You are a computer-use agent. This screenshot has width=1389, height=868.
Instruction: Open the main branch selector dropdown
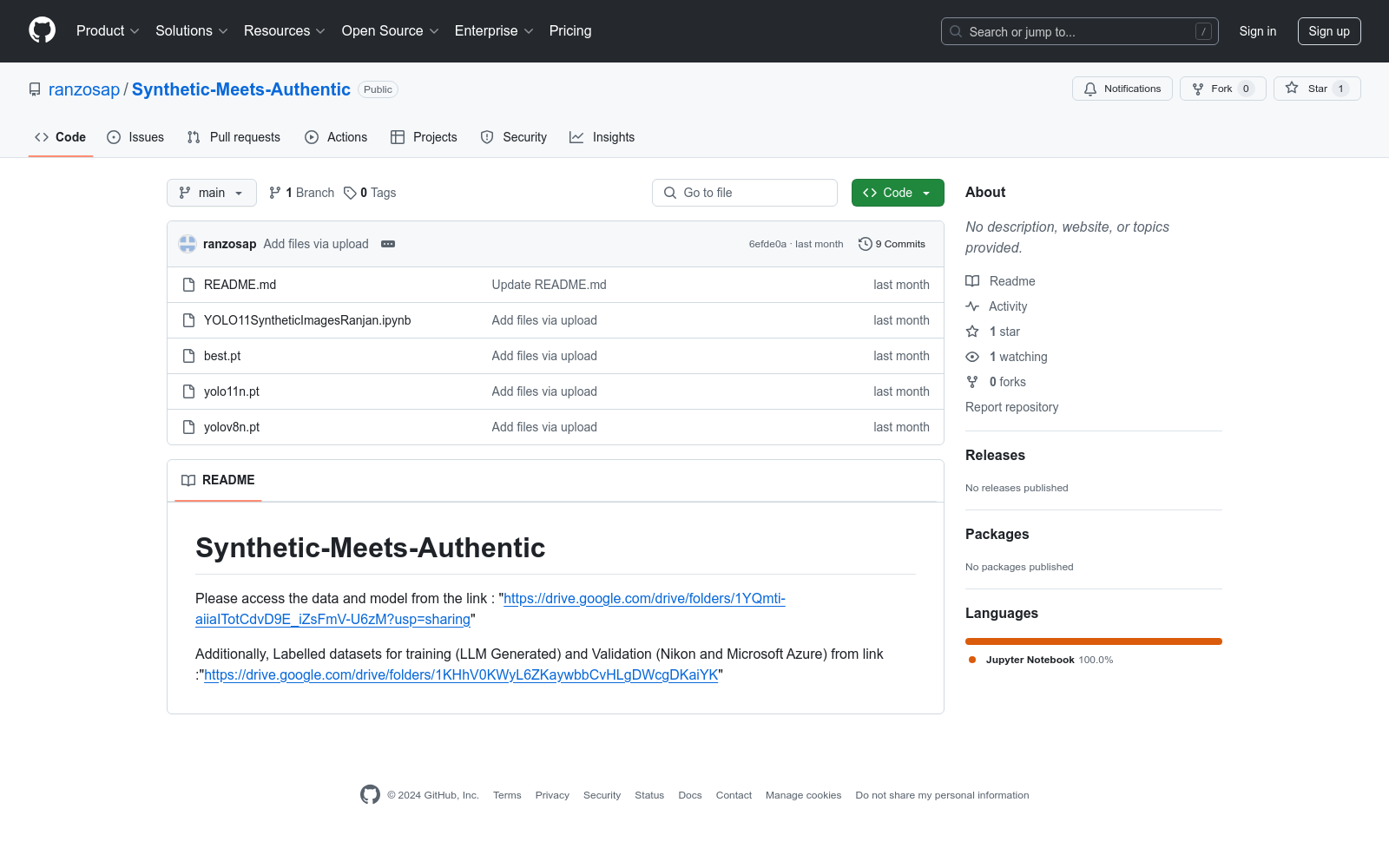tap(212, 193)
